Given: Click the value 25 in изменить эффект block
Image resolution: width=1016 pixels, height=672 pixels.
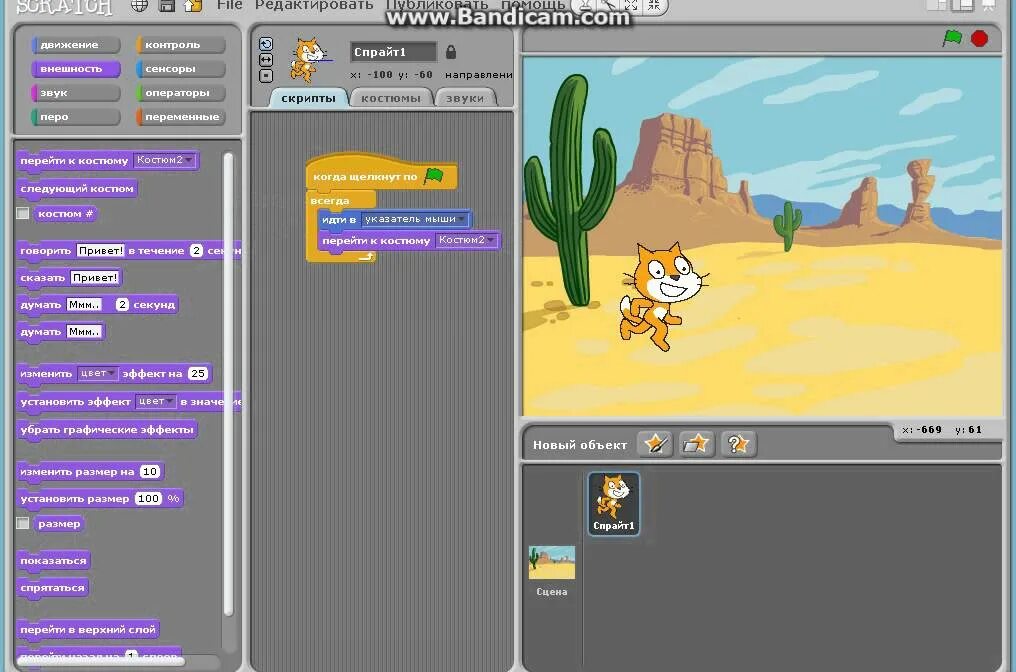Looking at the screenshot, I should [198, 373].
